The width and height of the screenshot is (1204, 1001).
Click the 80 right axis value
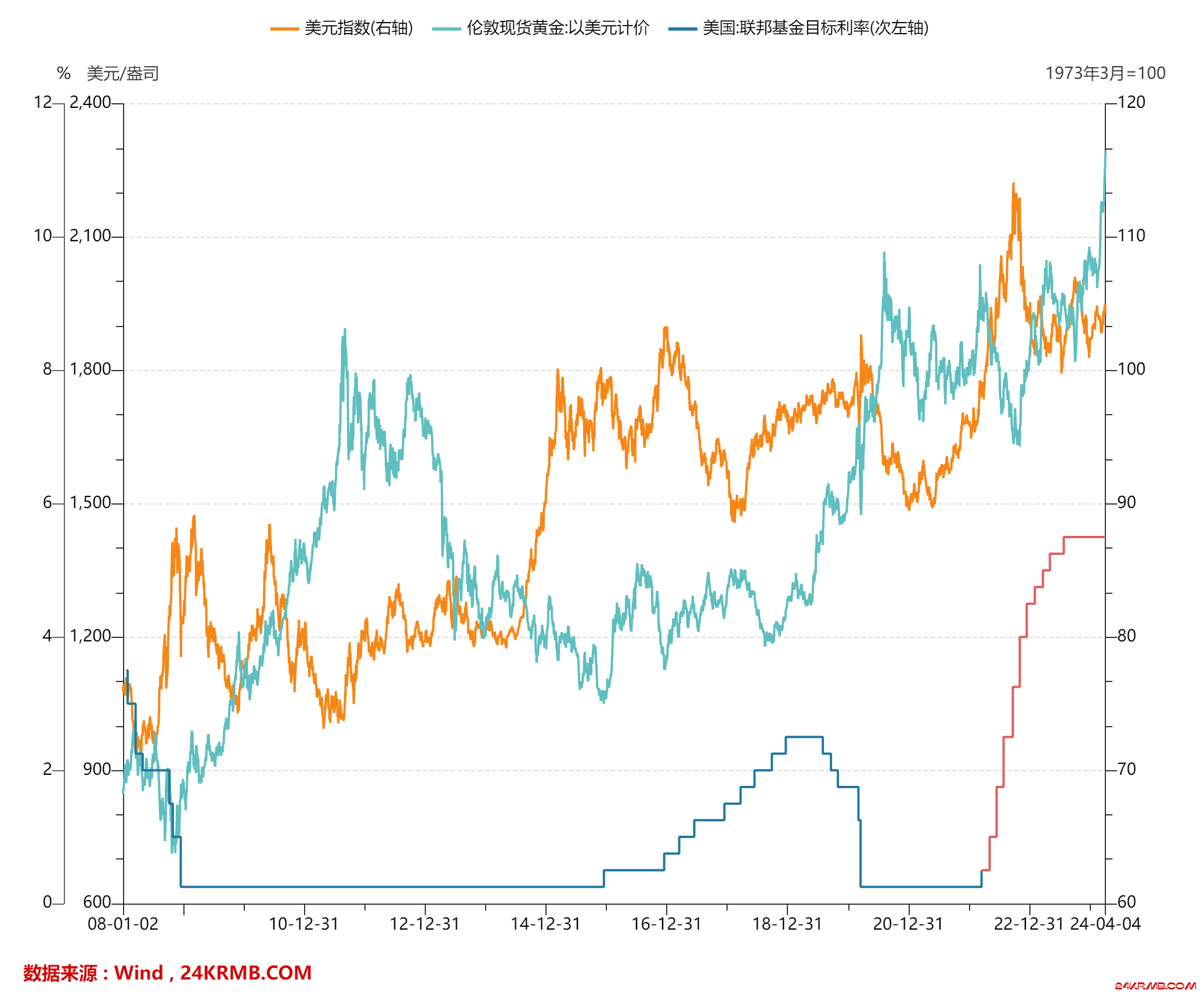tap(1126, 636)
